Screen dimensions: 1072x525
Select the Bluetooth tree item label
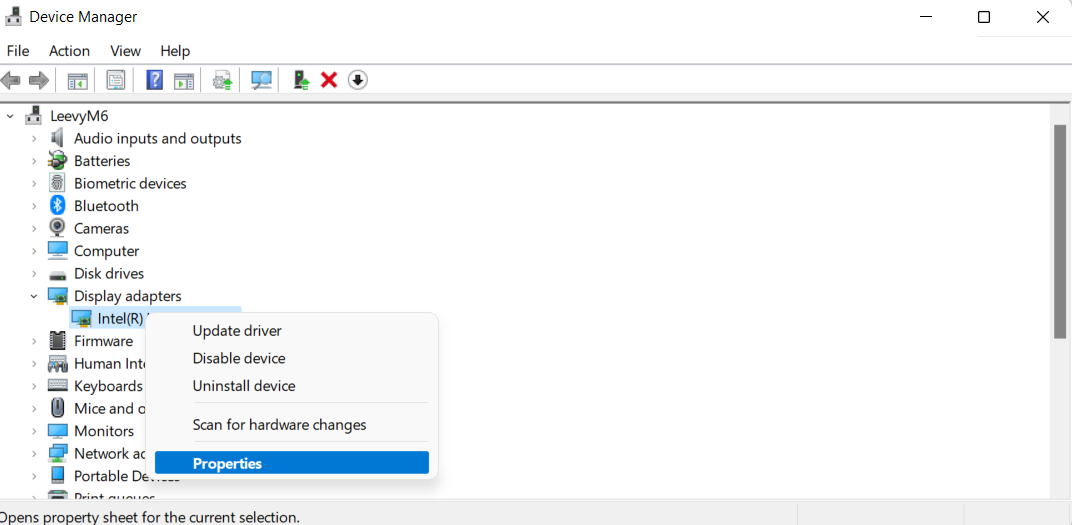106,206
